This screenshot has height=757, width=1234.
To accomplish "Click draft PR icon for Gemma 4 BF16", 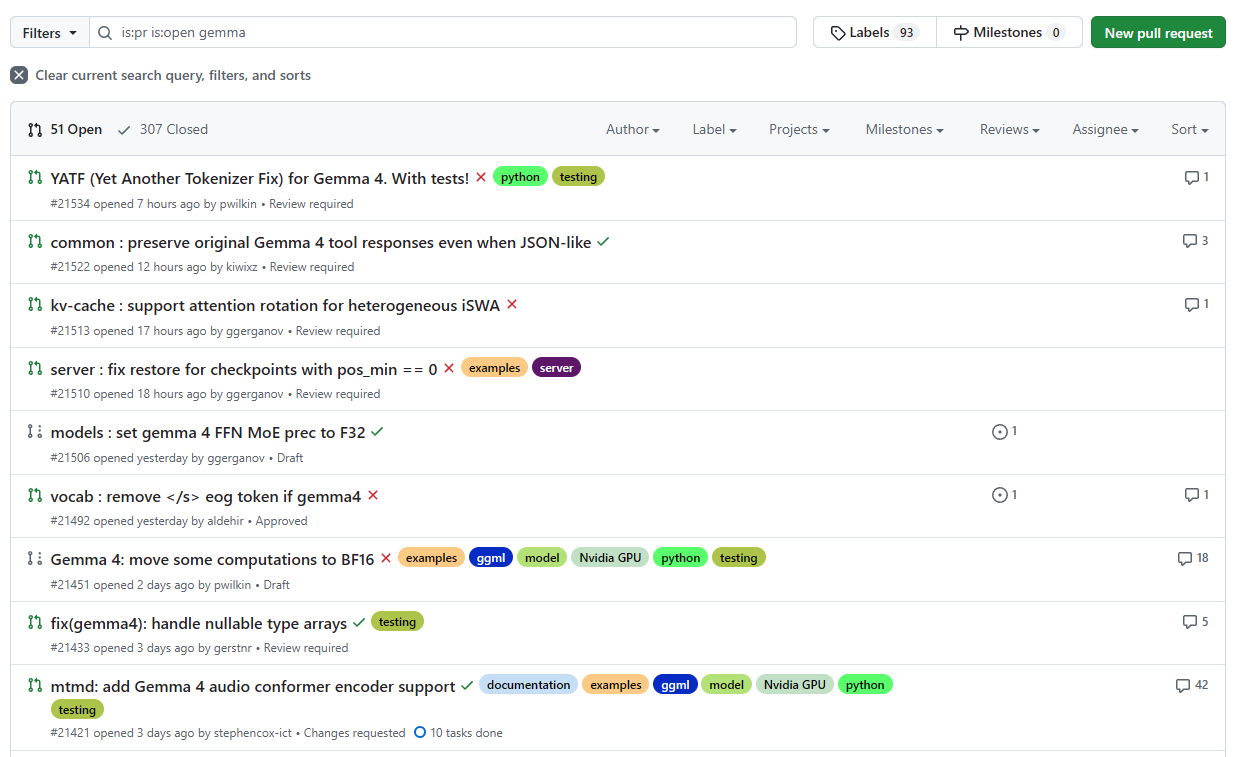I will 35,558.
